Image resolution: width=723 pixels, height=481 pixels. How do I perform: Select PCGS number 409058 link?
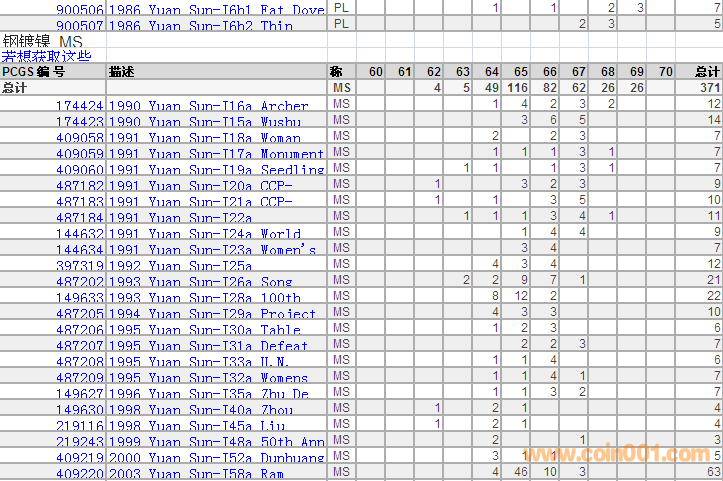(x=79, y=137)
